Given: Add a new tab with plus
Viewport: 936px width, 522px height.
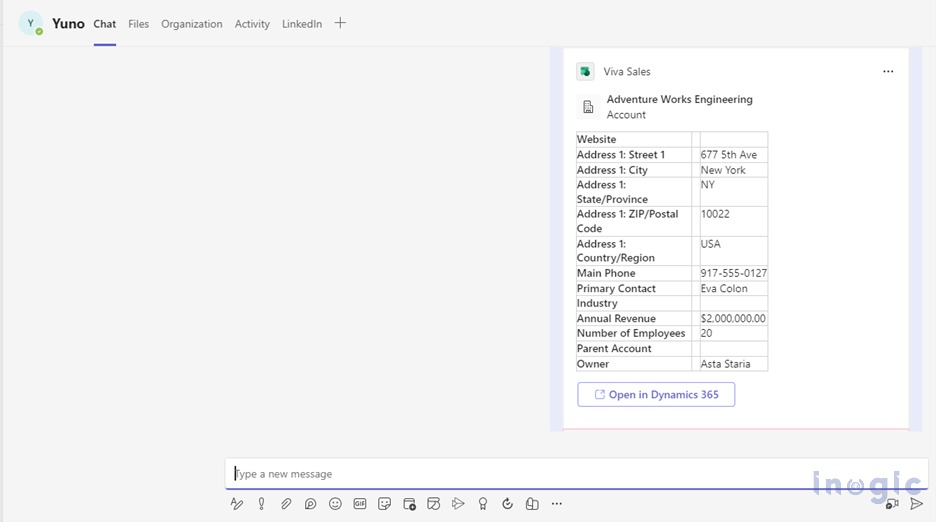Looking at the screenshot, I should 340,23.
